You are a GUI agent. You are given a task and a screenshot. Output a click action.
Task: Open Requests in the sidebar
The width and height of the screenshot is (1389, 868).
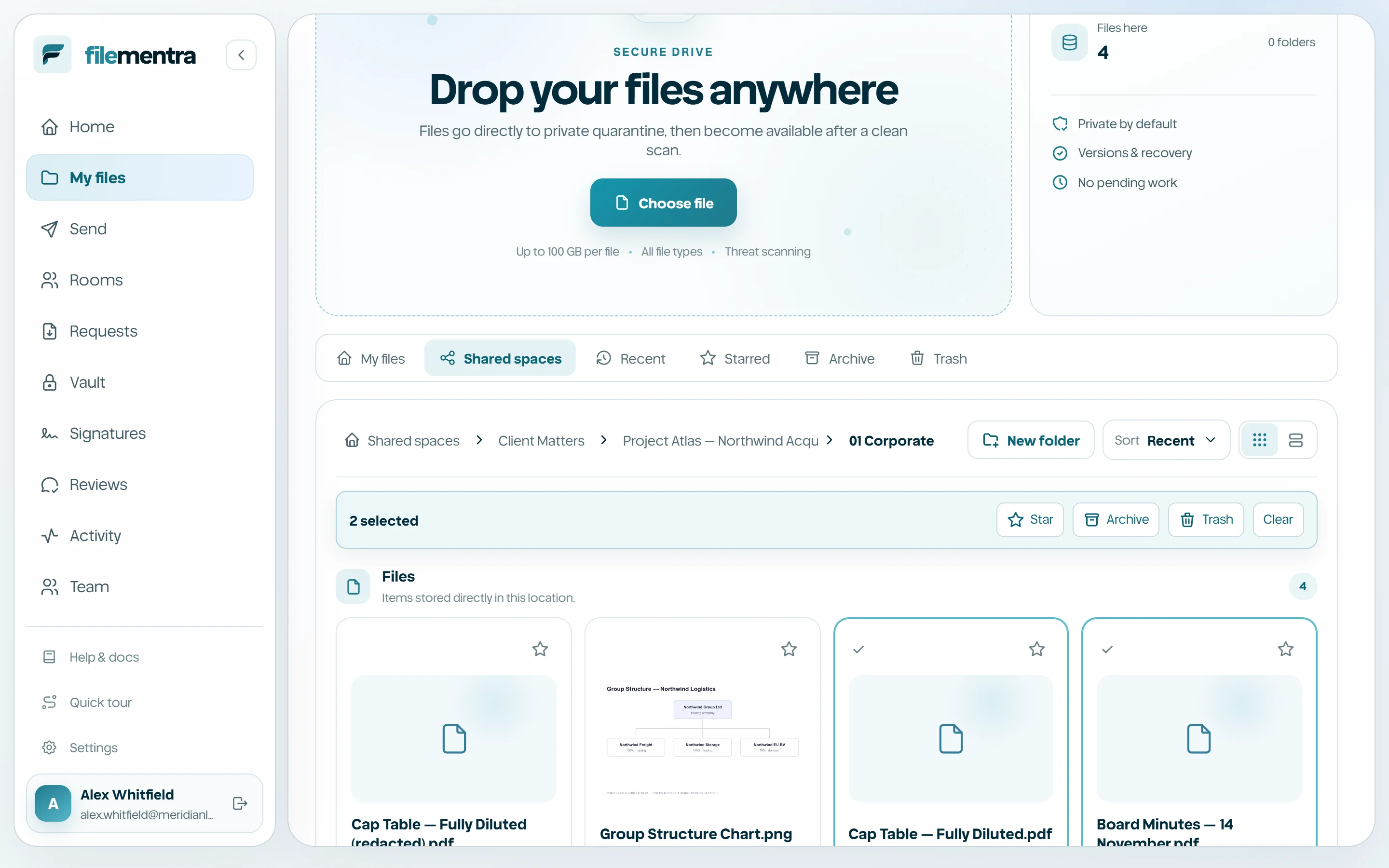coord(139,331)
